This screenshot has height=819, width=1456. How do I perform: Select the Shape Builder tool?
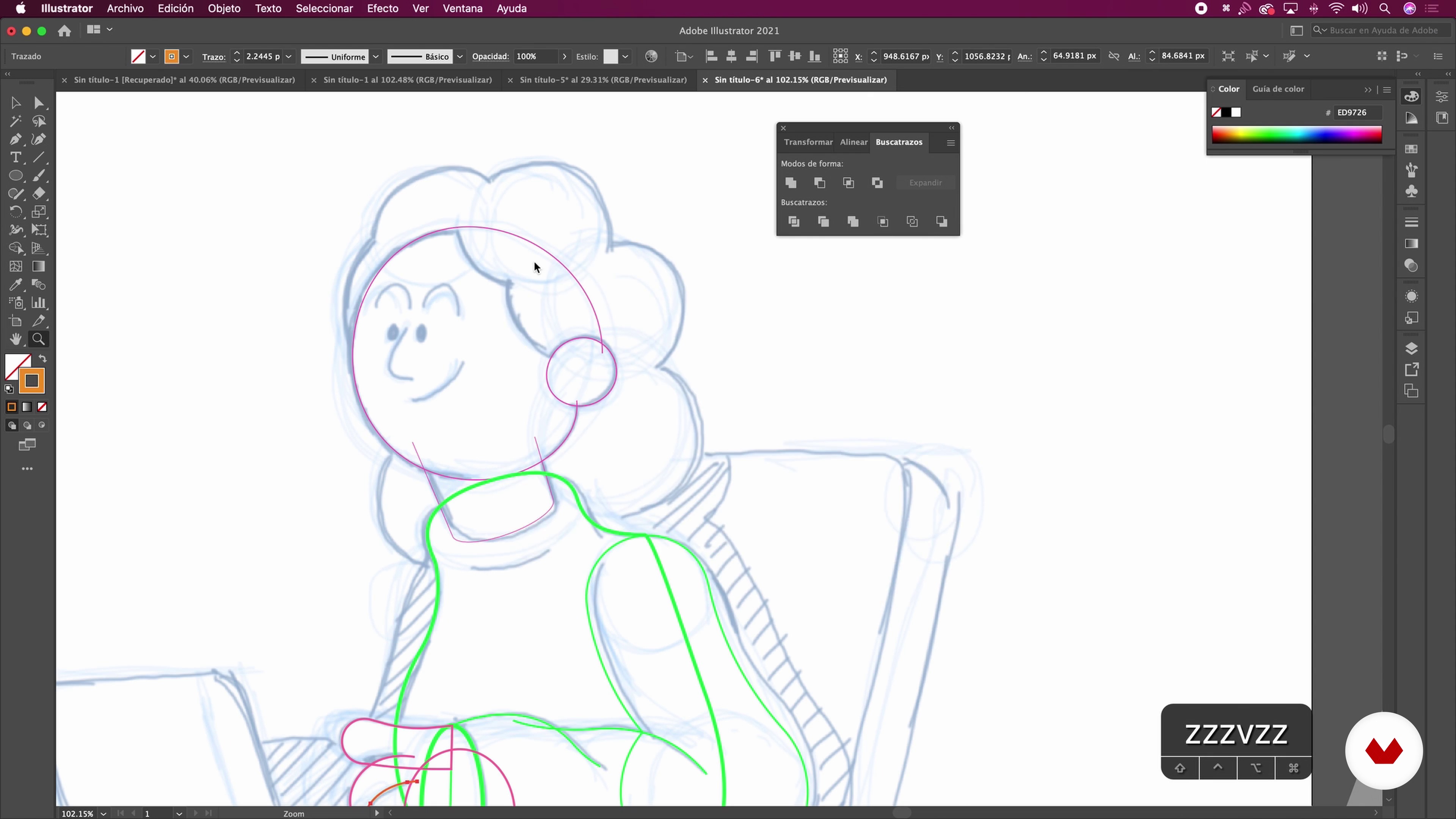coord(15,248)
